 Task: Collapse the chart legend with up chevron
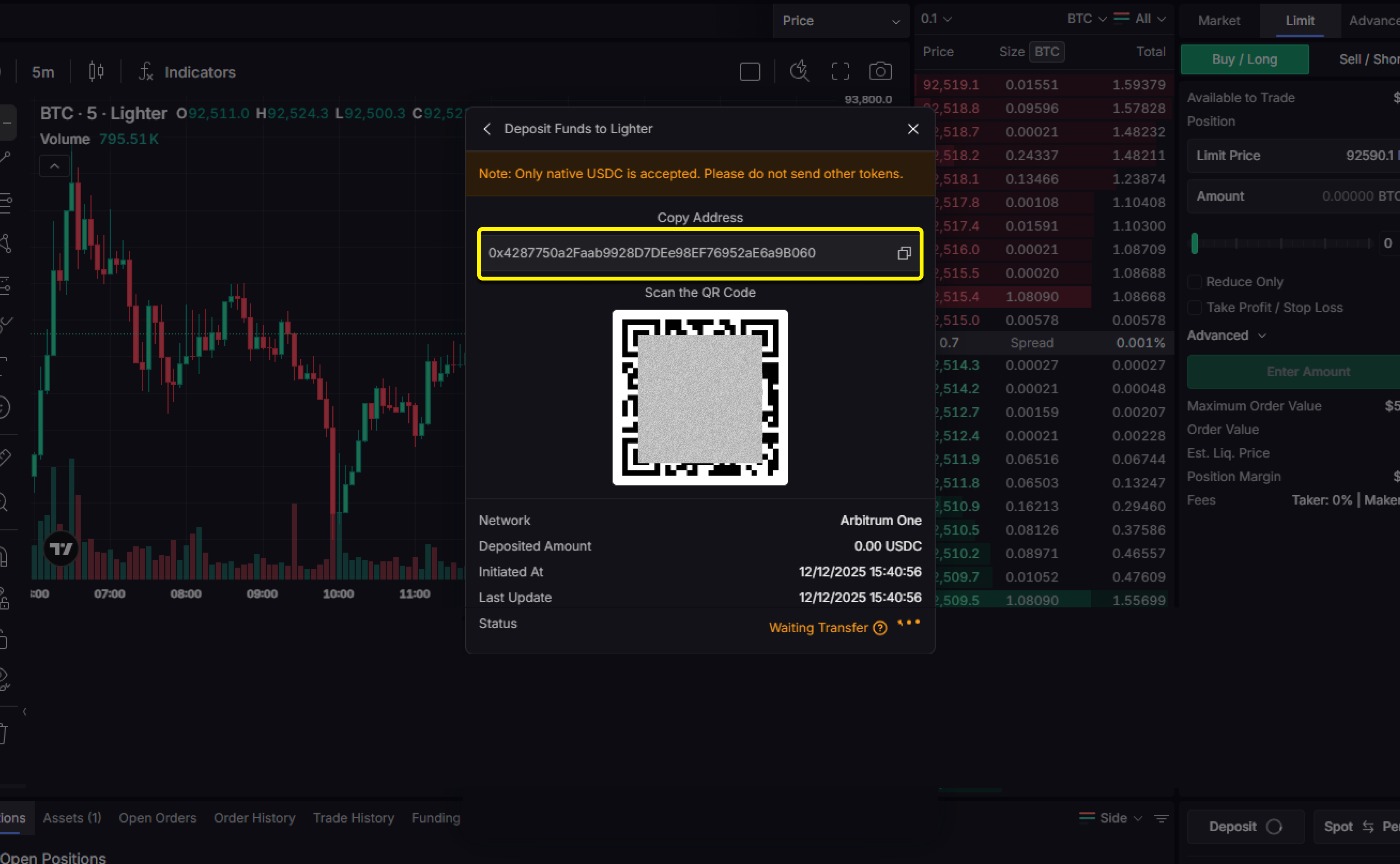[x=54, y=166]
